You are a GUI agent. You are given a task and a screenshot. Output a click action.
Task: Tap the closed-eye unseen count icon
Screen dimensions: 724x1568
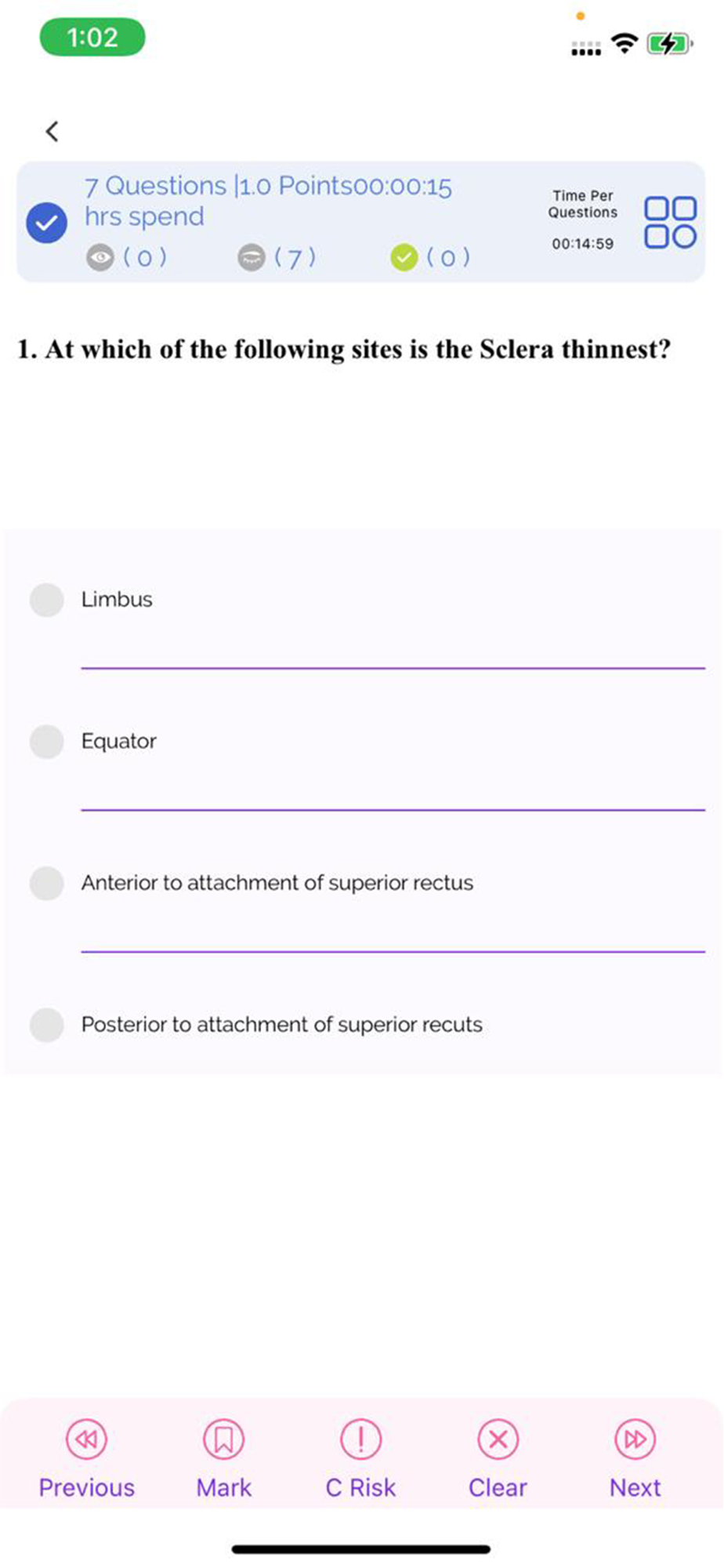click(x=252, y=257)
